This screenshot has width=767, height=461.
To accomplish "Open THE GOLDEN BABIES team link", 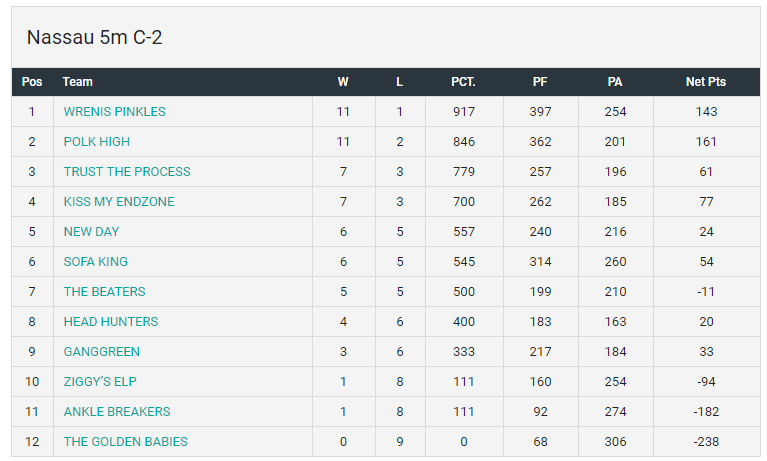I will click(x=125, y=442).
